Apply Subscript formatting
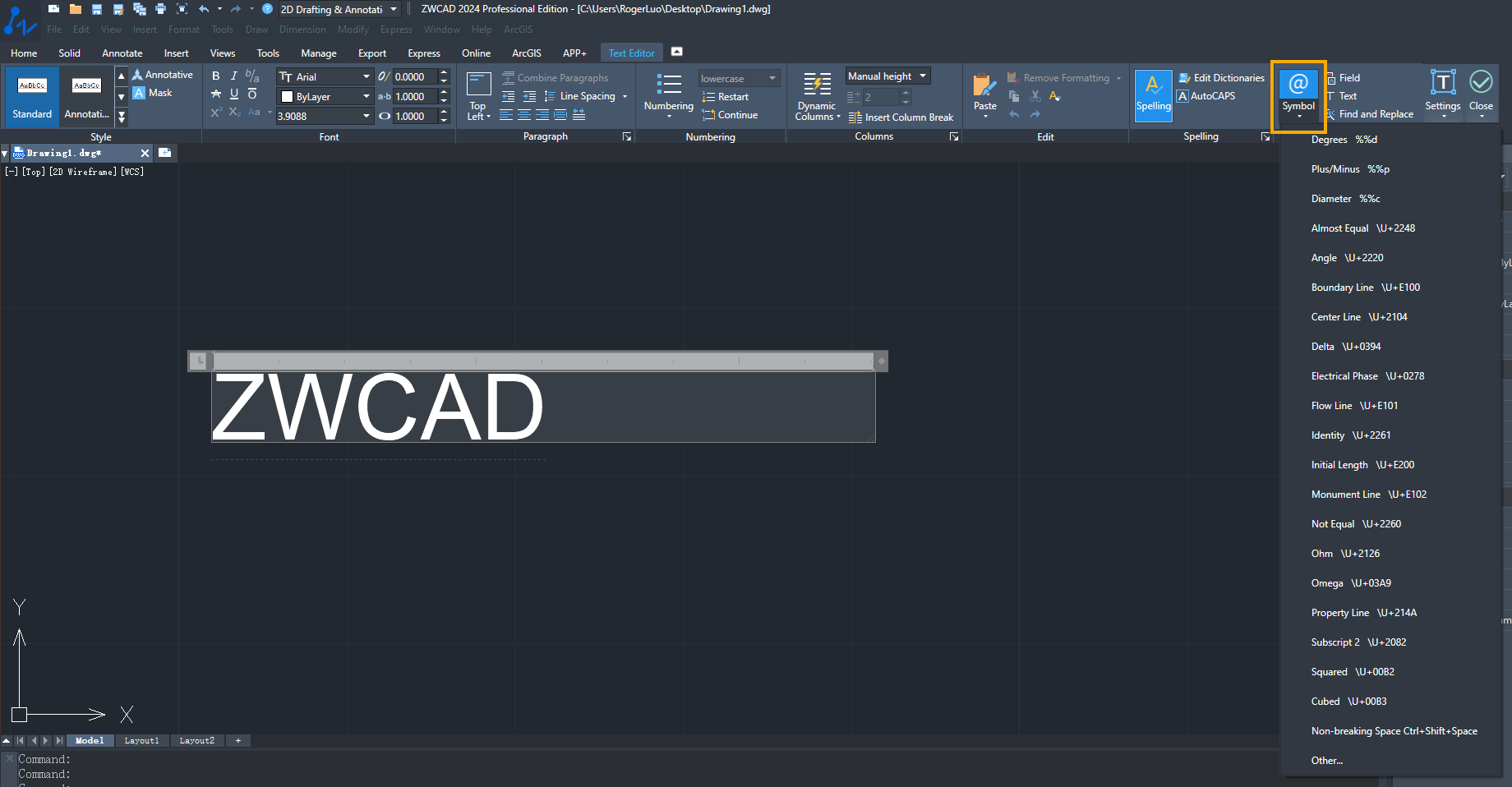 [x=235, y=113]
